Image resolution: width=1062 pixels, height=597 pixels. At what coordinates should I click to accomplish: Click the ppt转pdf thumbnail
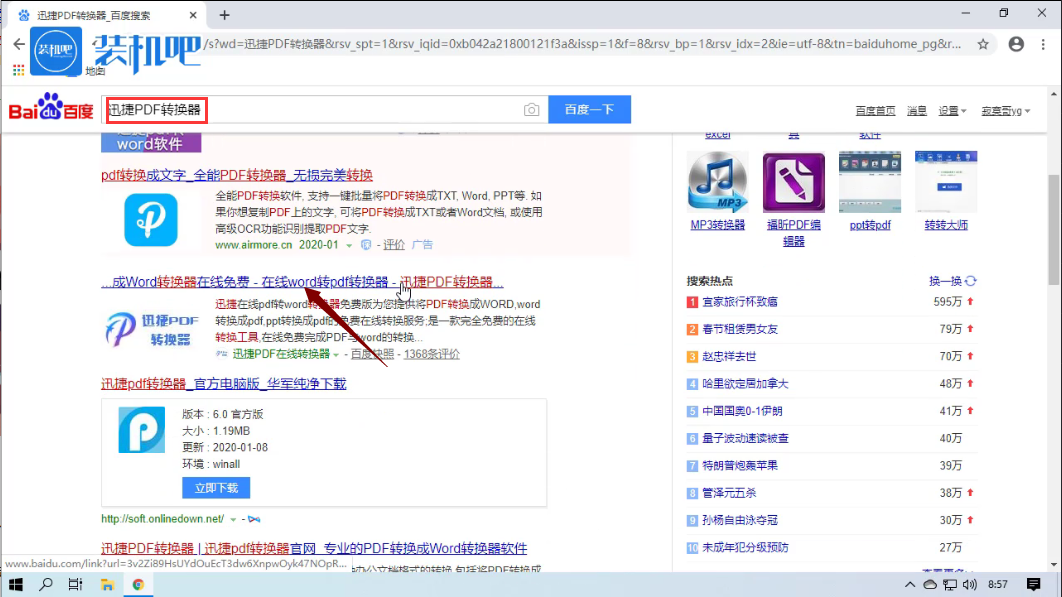[x=869, y=182]
